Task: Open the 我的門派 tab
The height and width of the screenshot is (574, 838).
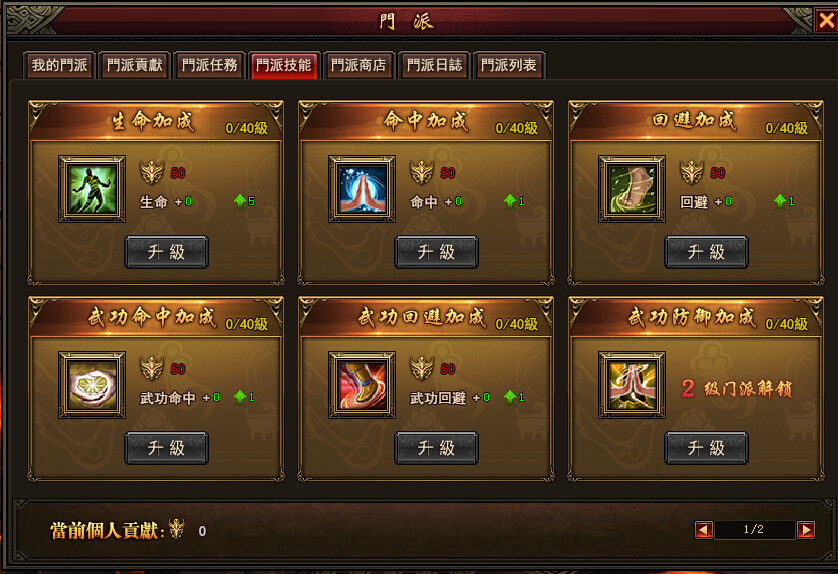Action: pos(59,65)
